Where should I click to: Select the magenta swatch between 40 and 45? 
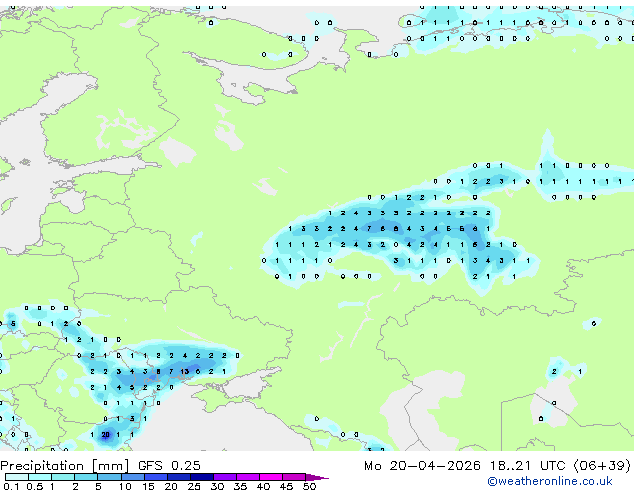[x=271, y=477]
